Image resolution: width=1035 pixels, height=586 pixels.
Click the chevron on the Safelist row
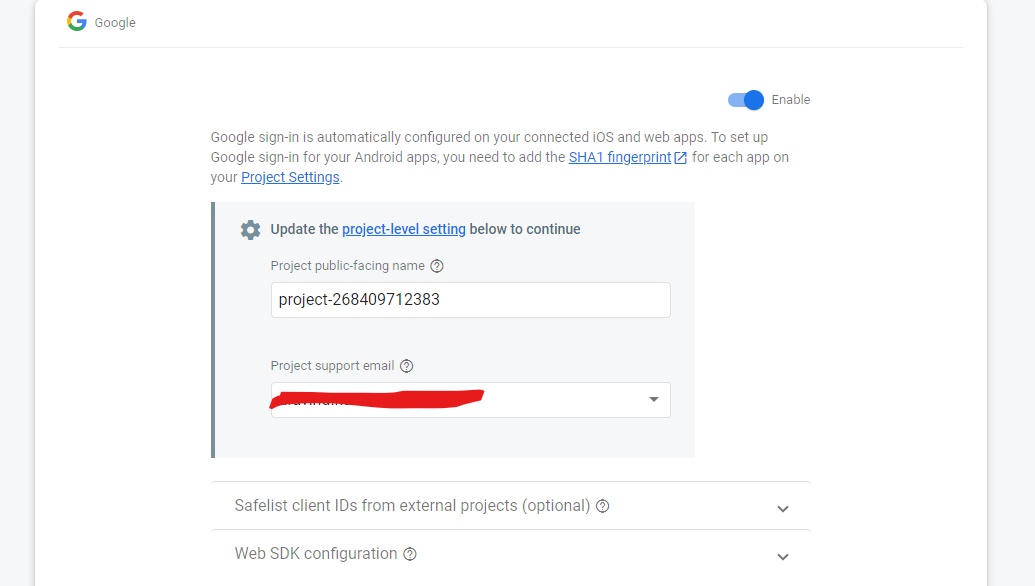(783, 508)
